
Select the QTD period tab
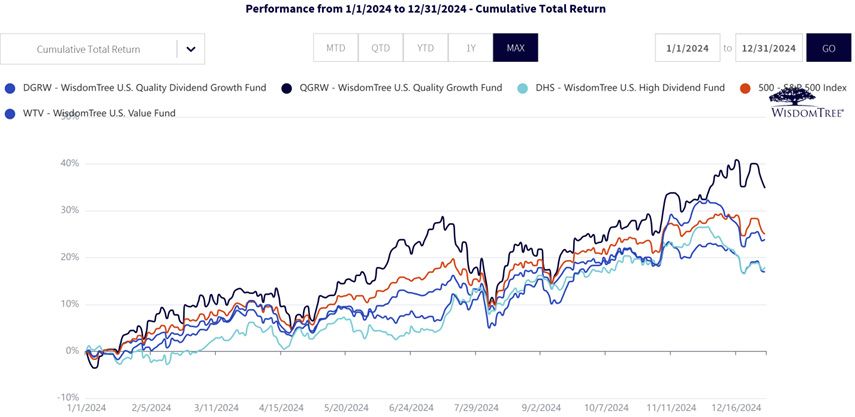[381, 48]
